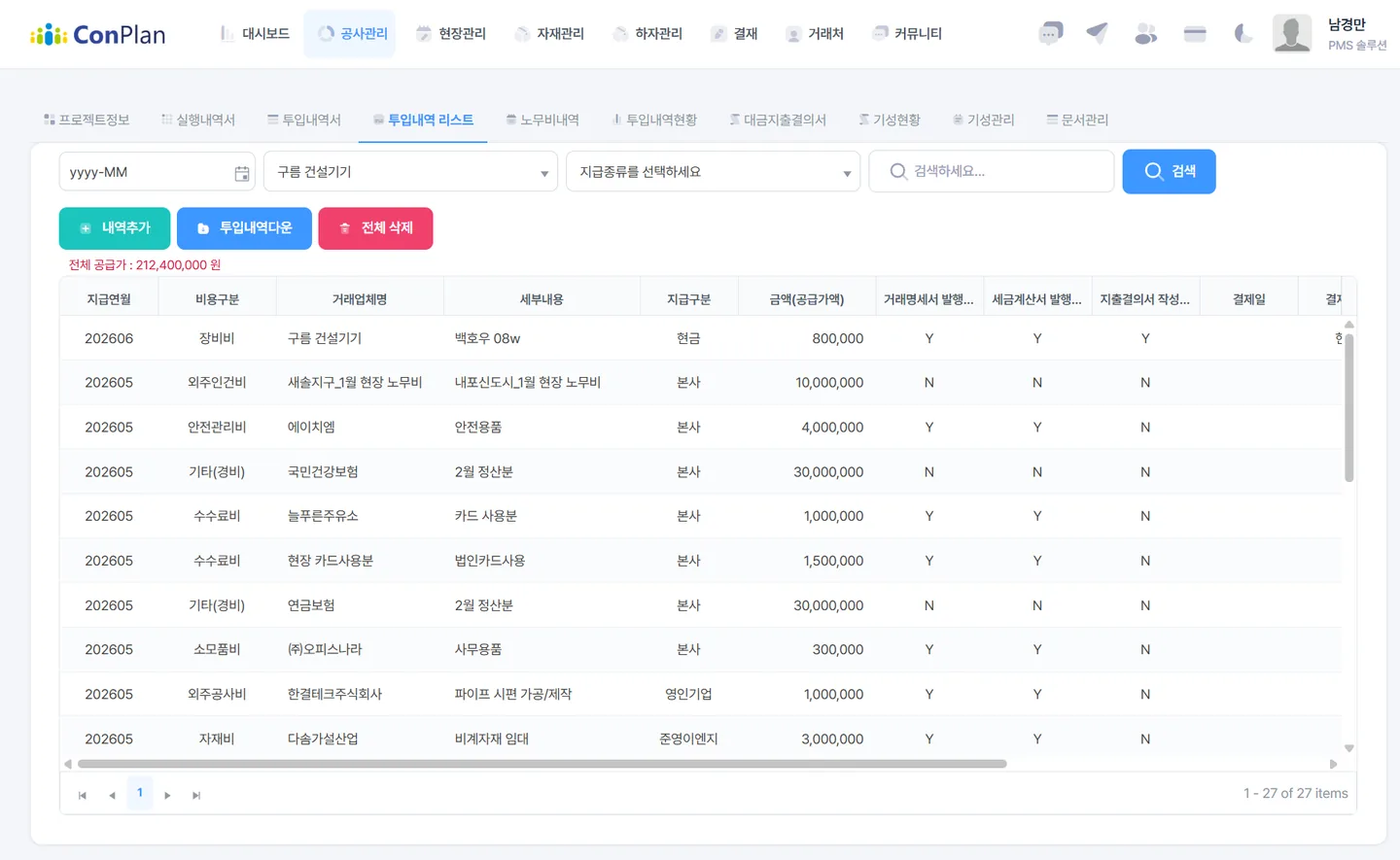Switch to the 대금지출결의서 tab

[778, 120]
